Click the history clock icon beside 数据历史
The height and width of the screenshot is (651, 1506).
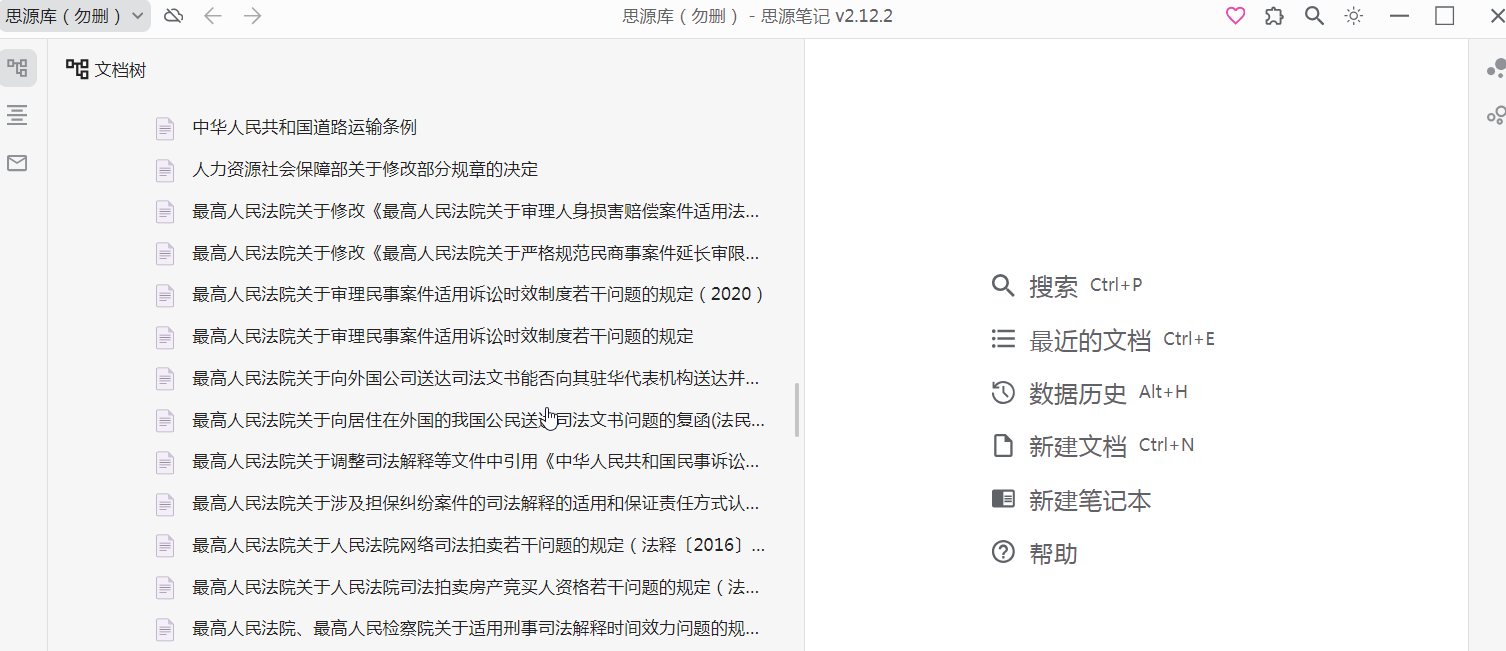coord(1003,393)
